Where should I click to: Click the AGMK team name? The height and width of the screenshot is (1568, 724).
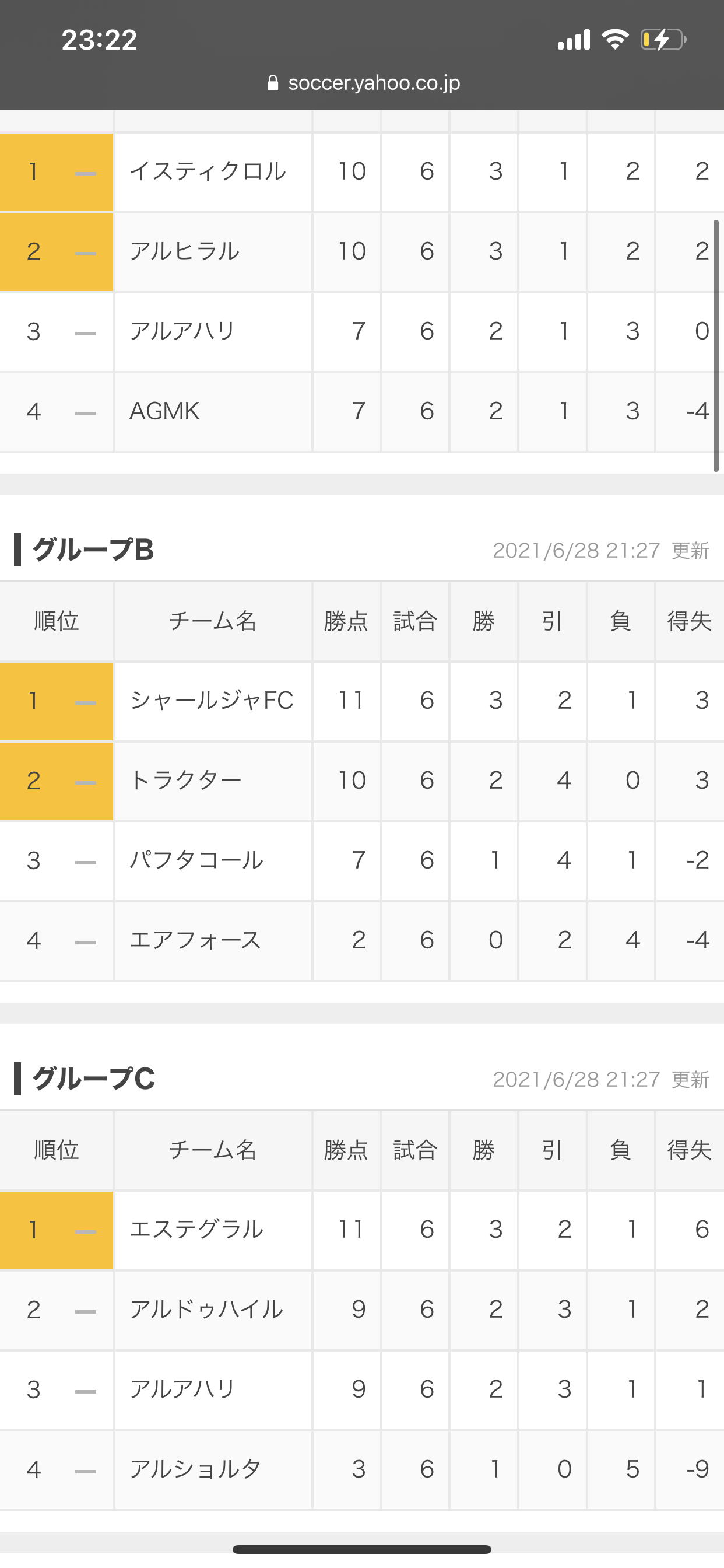(x=164, y=411)
